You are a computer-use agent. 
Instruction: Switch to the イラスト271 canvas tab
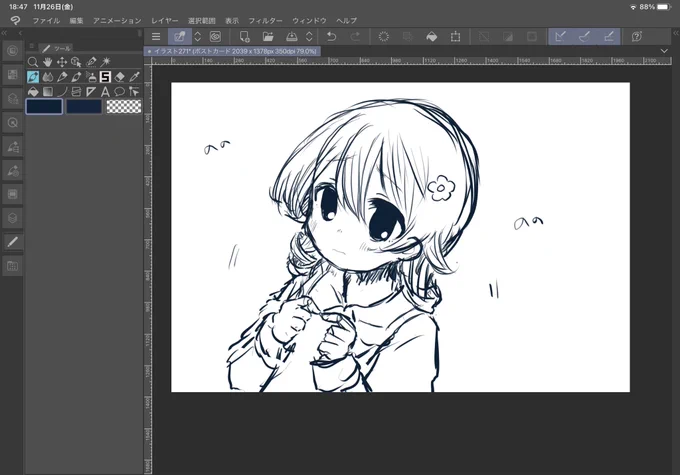point(232,51)
